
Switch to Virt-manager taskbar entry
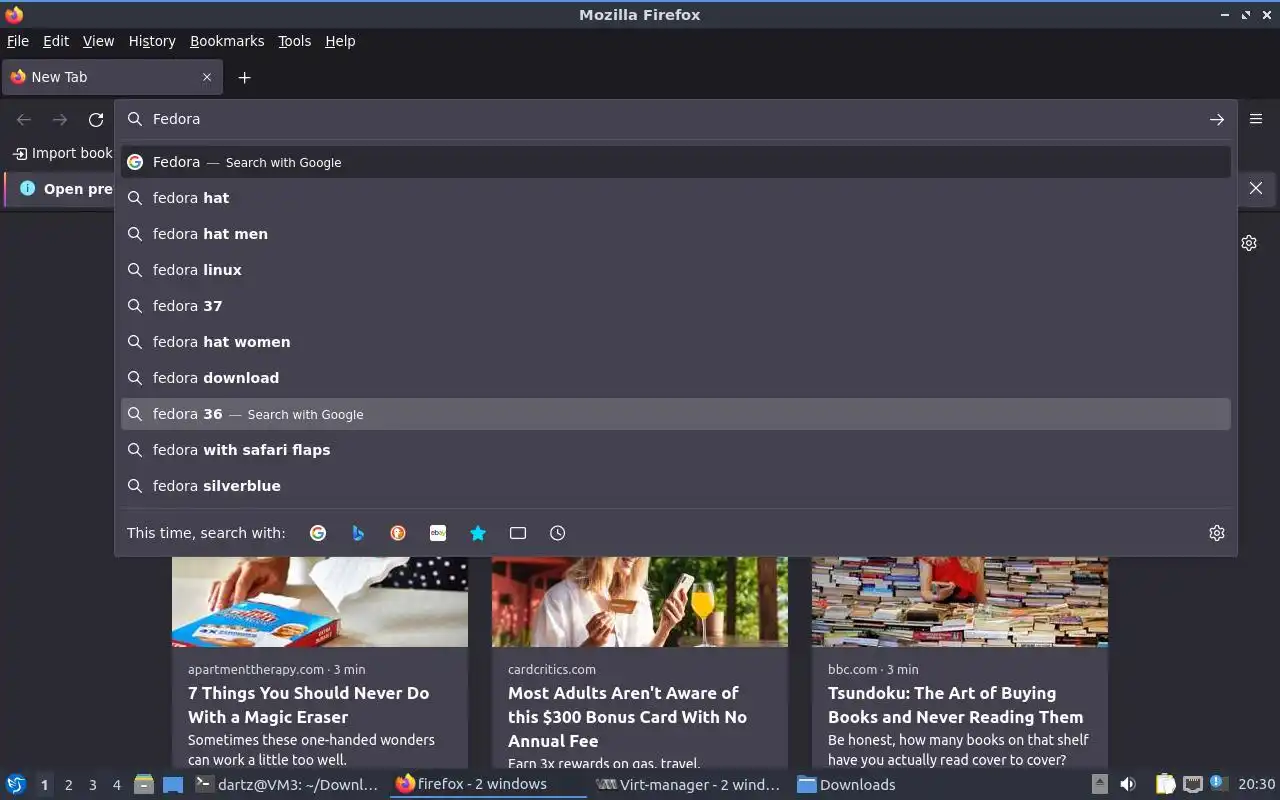pos(688,785)
